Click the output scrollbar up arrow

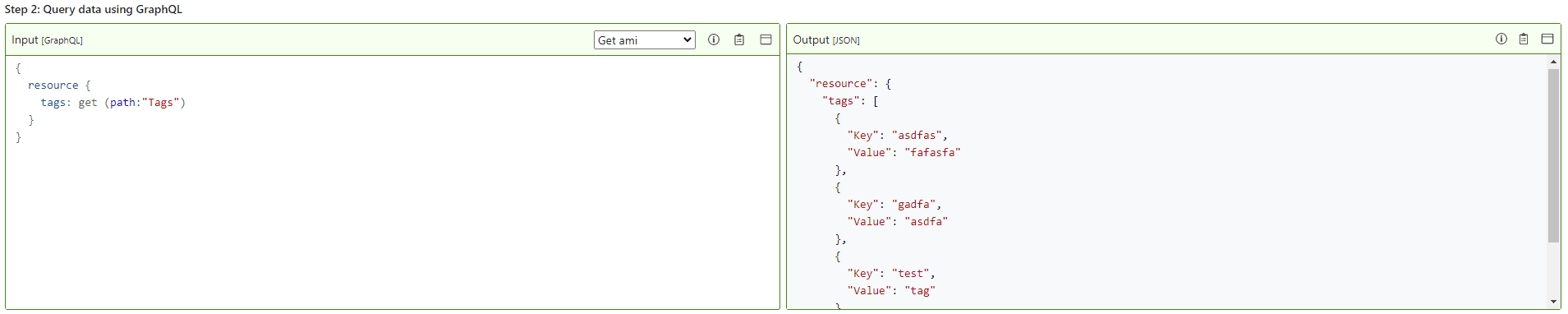pyautogui.click(x=1553, y=62)
